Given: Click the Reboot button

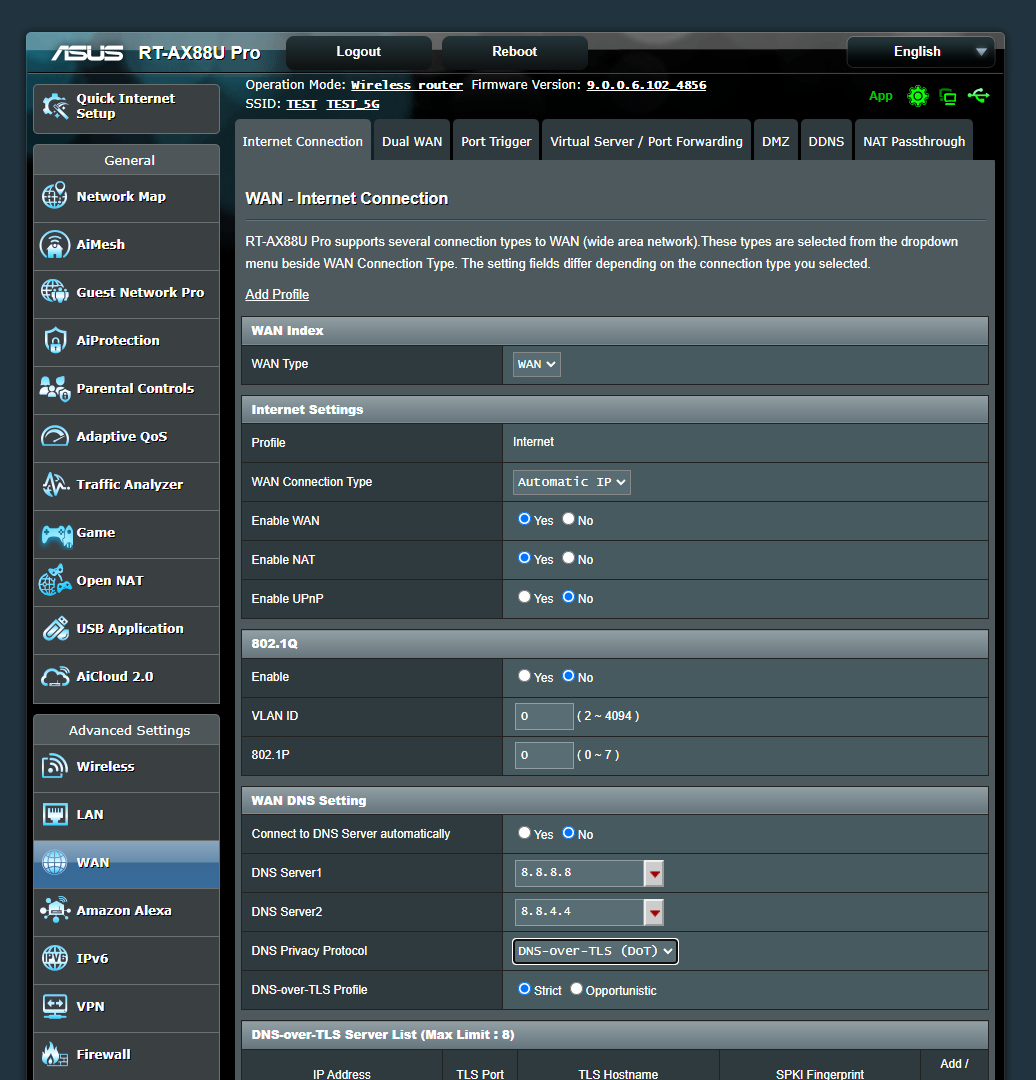Looking at the screenshot, I should click(x=515, y=52).
